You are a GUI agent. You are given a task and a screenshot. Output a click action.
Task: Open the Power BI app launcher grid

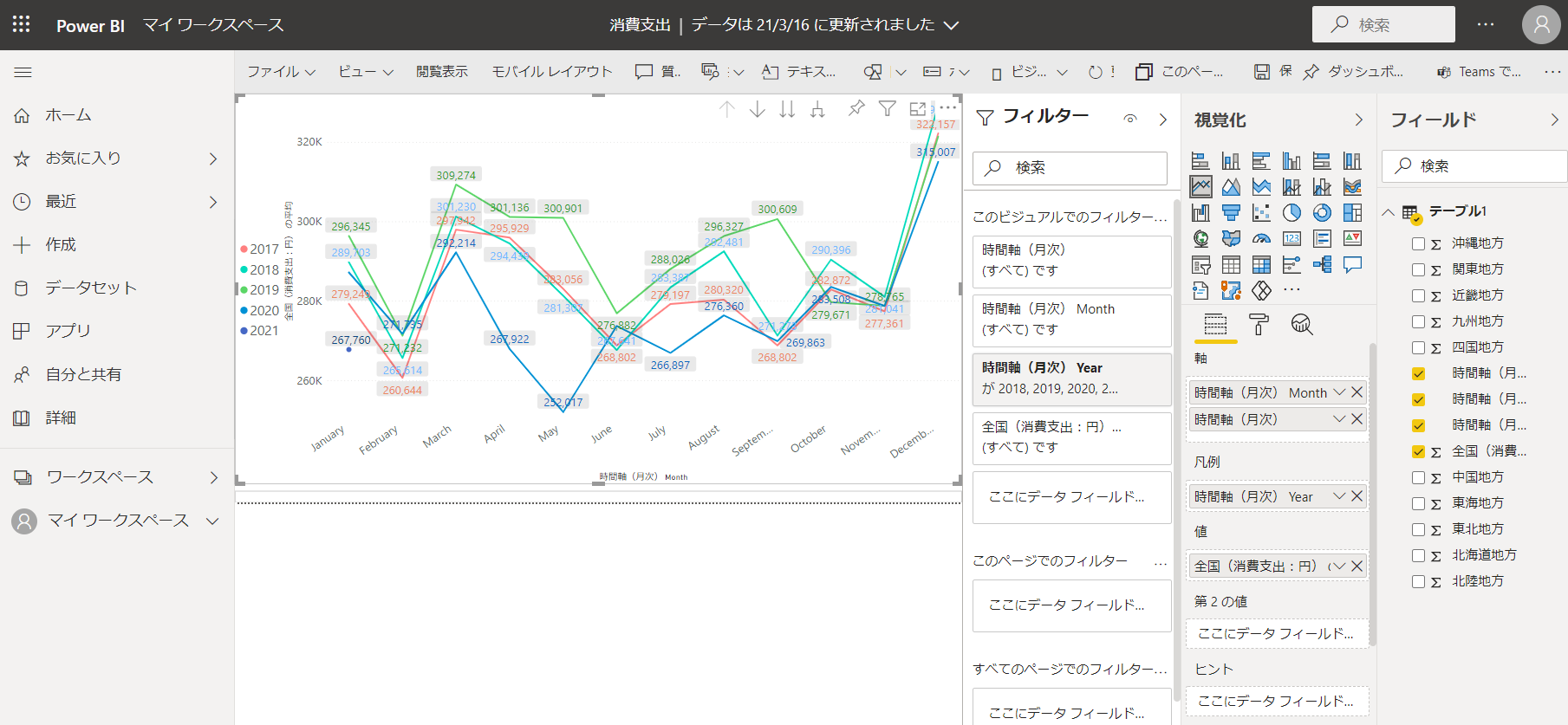pyautogui.click(x=22, y=24)
